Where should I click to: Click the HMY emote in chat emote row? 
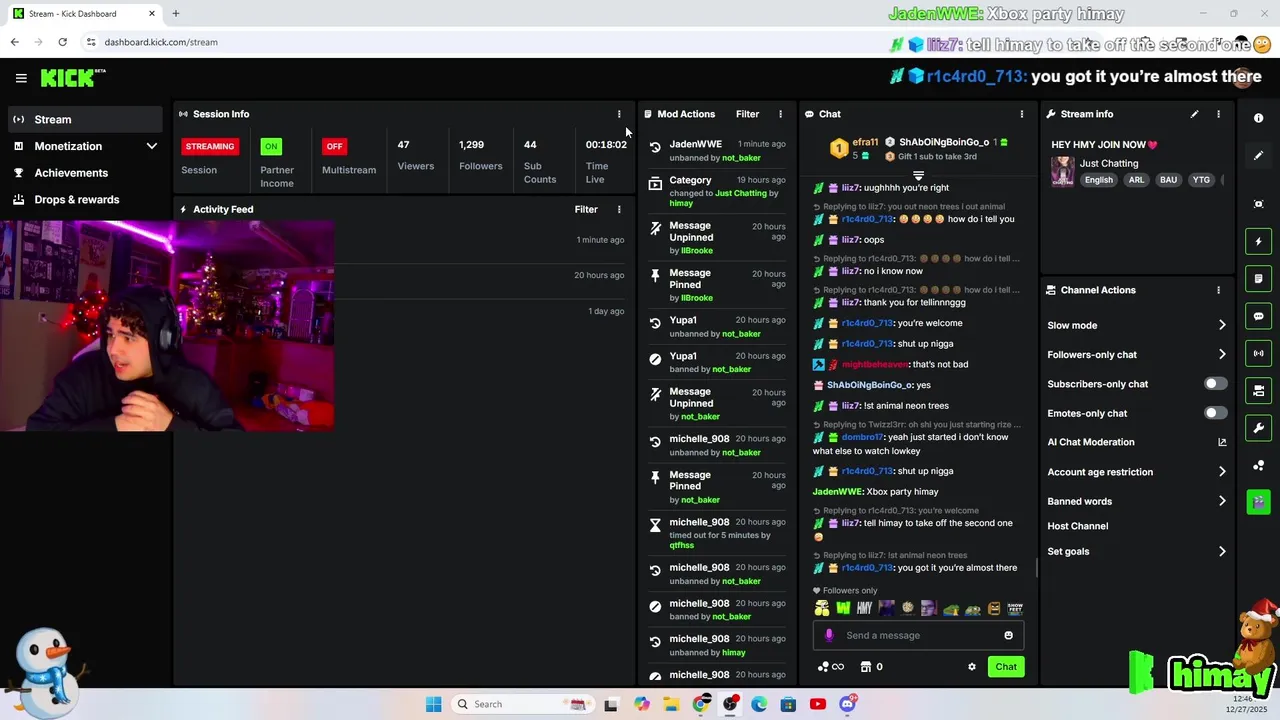(x=865, y=608)
